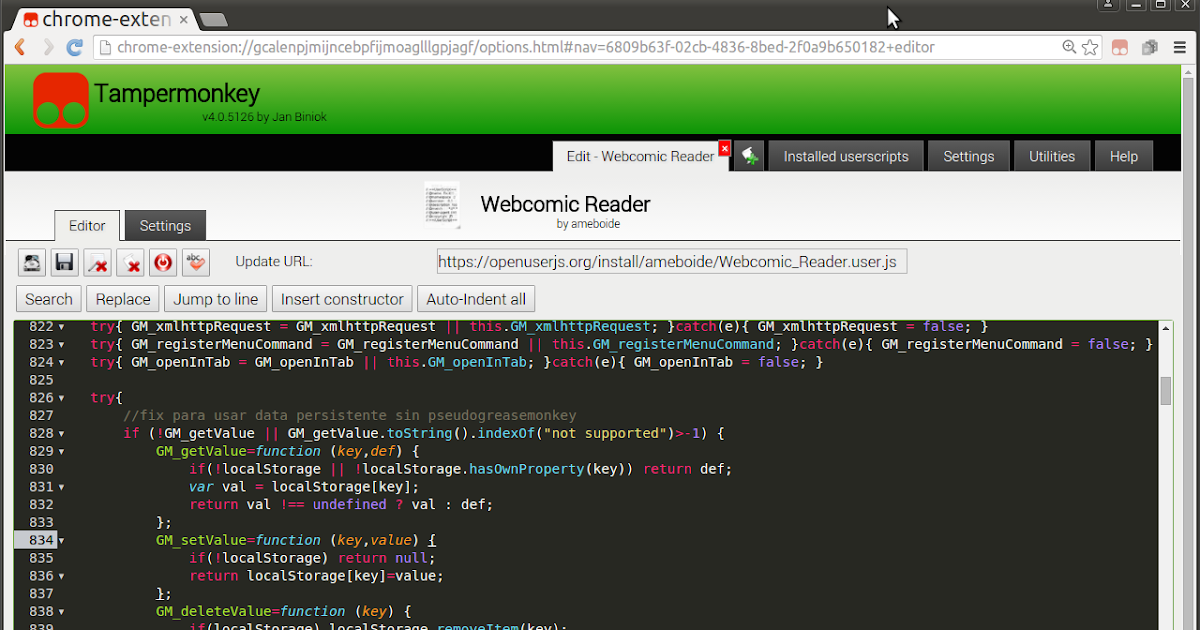
Task: Click the 'by ameboide' author text
Action: (x=588, y=225)
